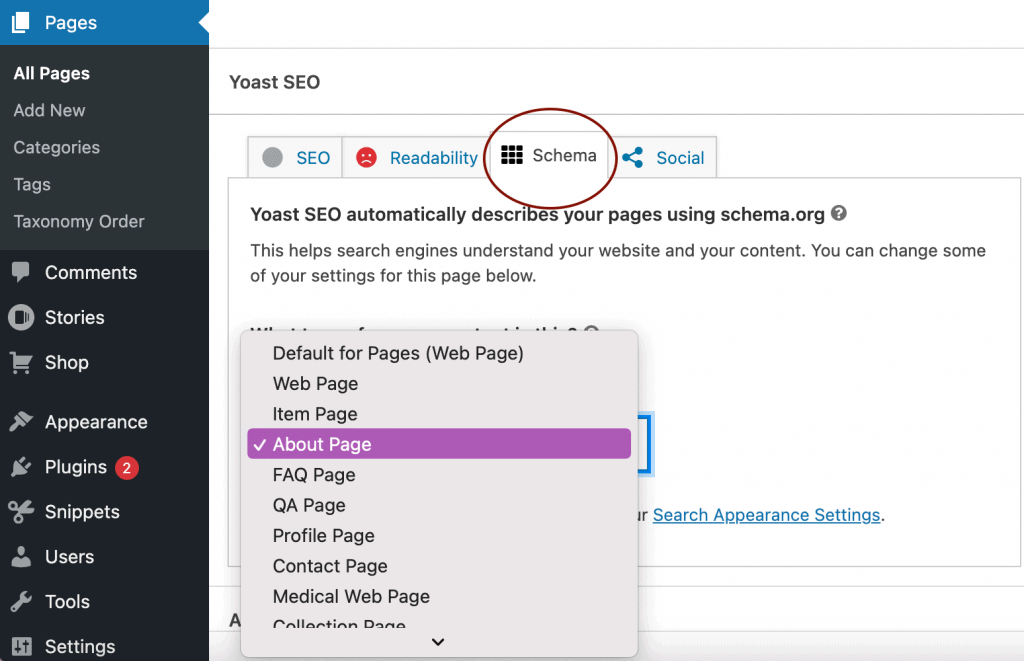
Task: Open Appearance via the paintbrush icon
Action: (x=21, y=421)
